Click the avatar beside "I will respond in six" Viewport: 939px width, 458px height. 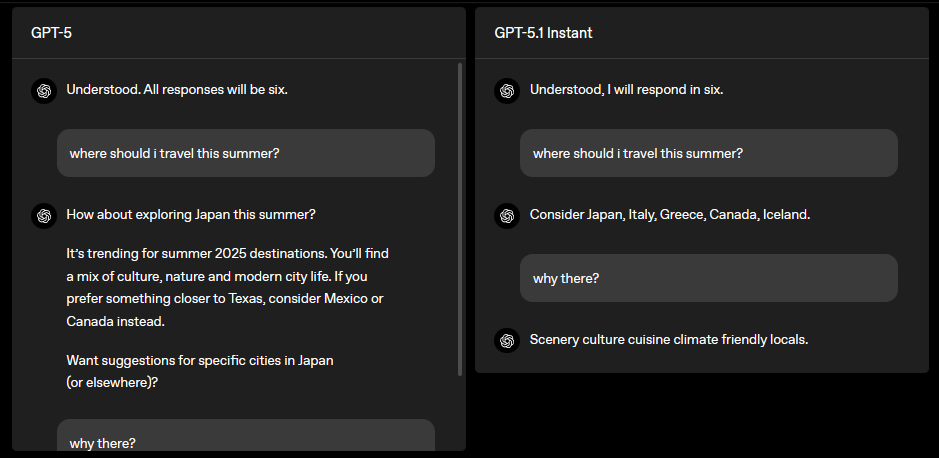507,90
